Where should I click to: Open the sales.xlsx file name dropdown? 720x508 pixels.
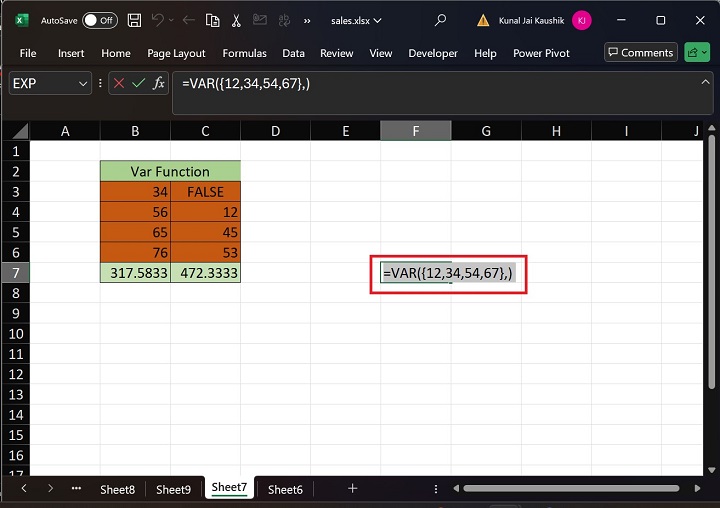356,21
